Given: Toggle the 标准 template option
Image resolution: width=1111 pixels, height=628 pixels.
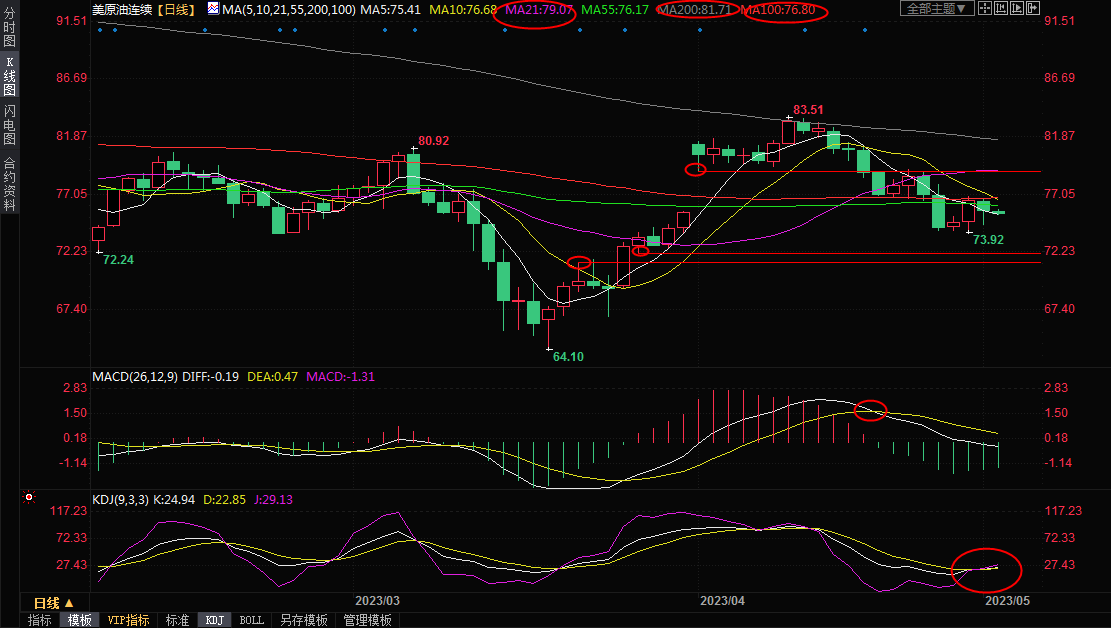Looking at the screenshot, I should tap(177, 620).
